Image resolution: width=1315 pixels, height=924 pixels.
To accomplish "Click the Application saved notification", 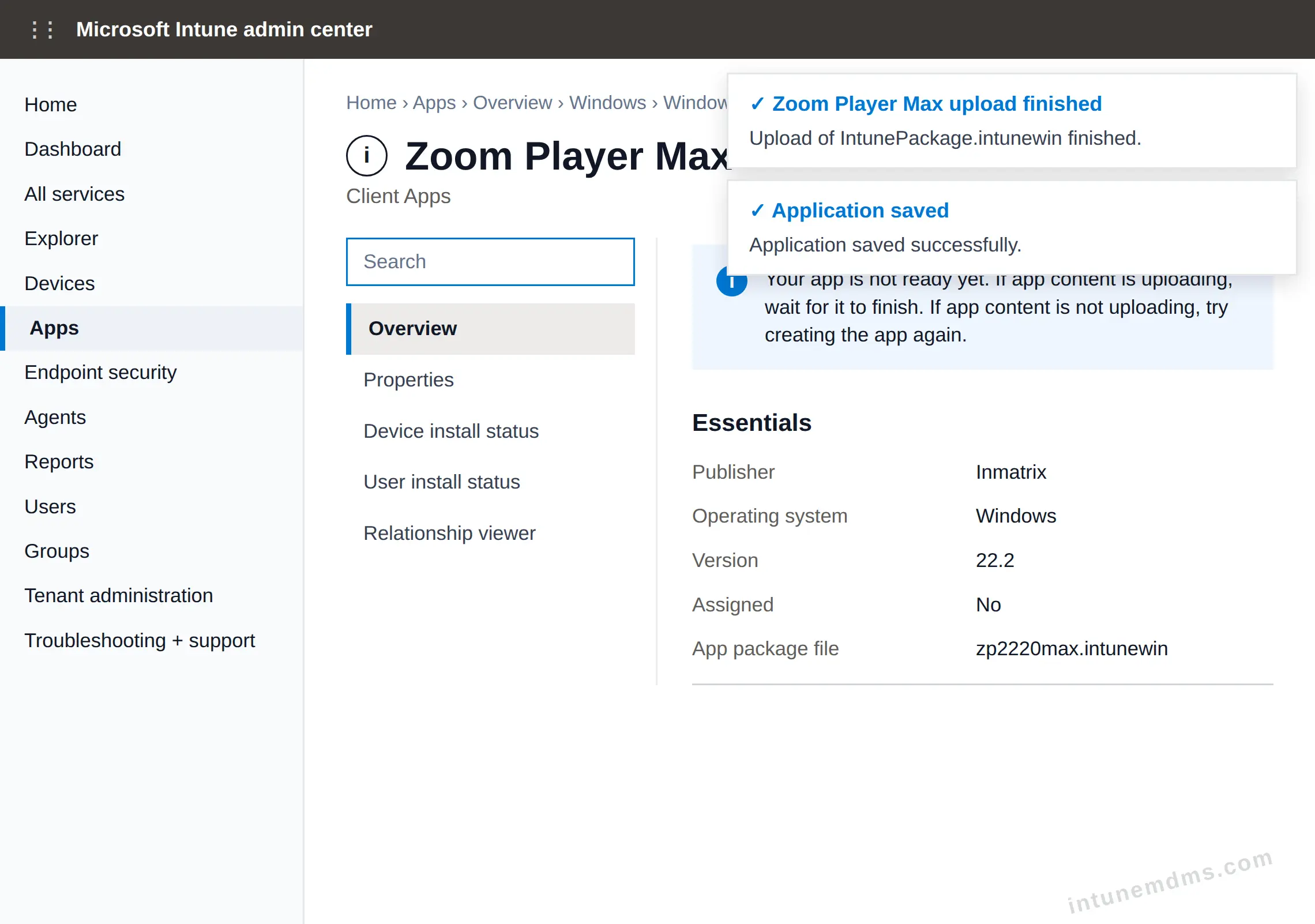I will (1012, 228).
